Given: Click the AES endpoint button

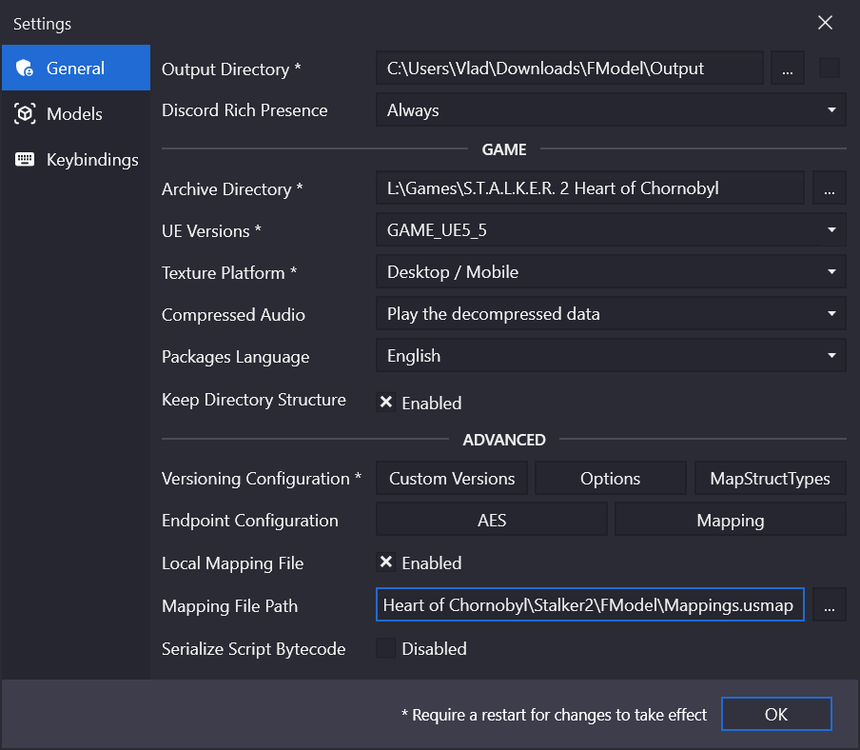Looking at the screenshot, I should tap(491, 521).
